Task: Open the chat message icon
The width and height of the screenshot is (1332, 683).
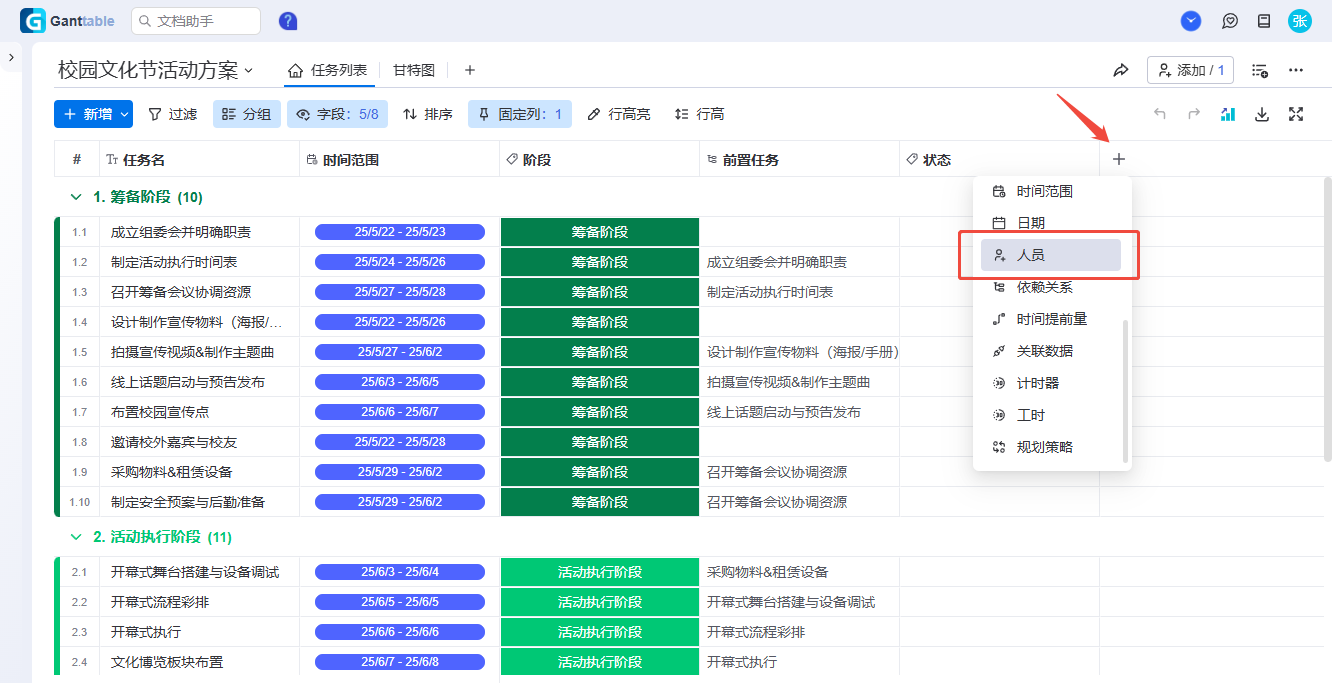Action: click(x=1230, y=21)
